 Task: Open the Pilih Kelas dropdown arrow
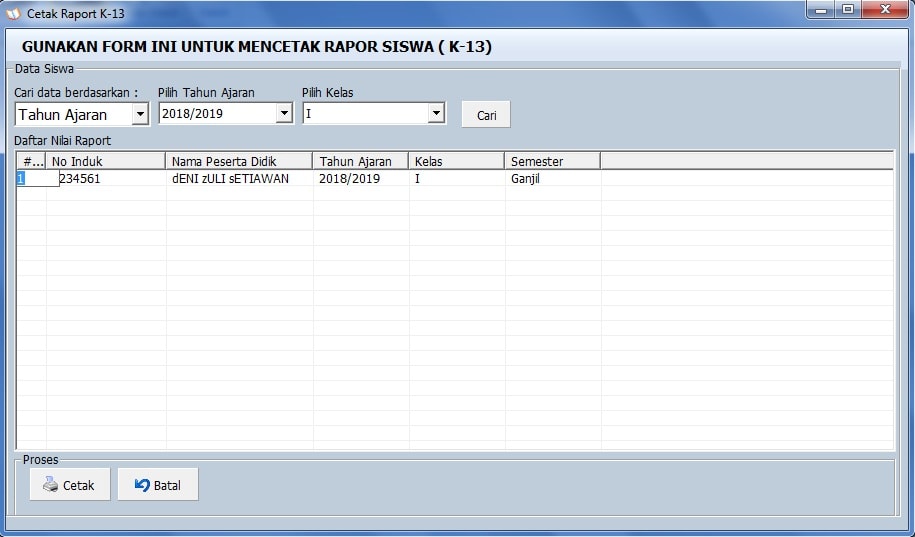pos(436,113)
